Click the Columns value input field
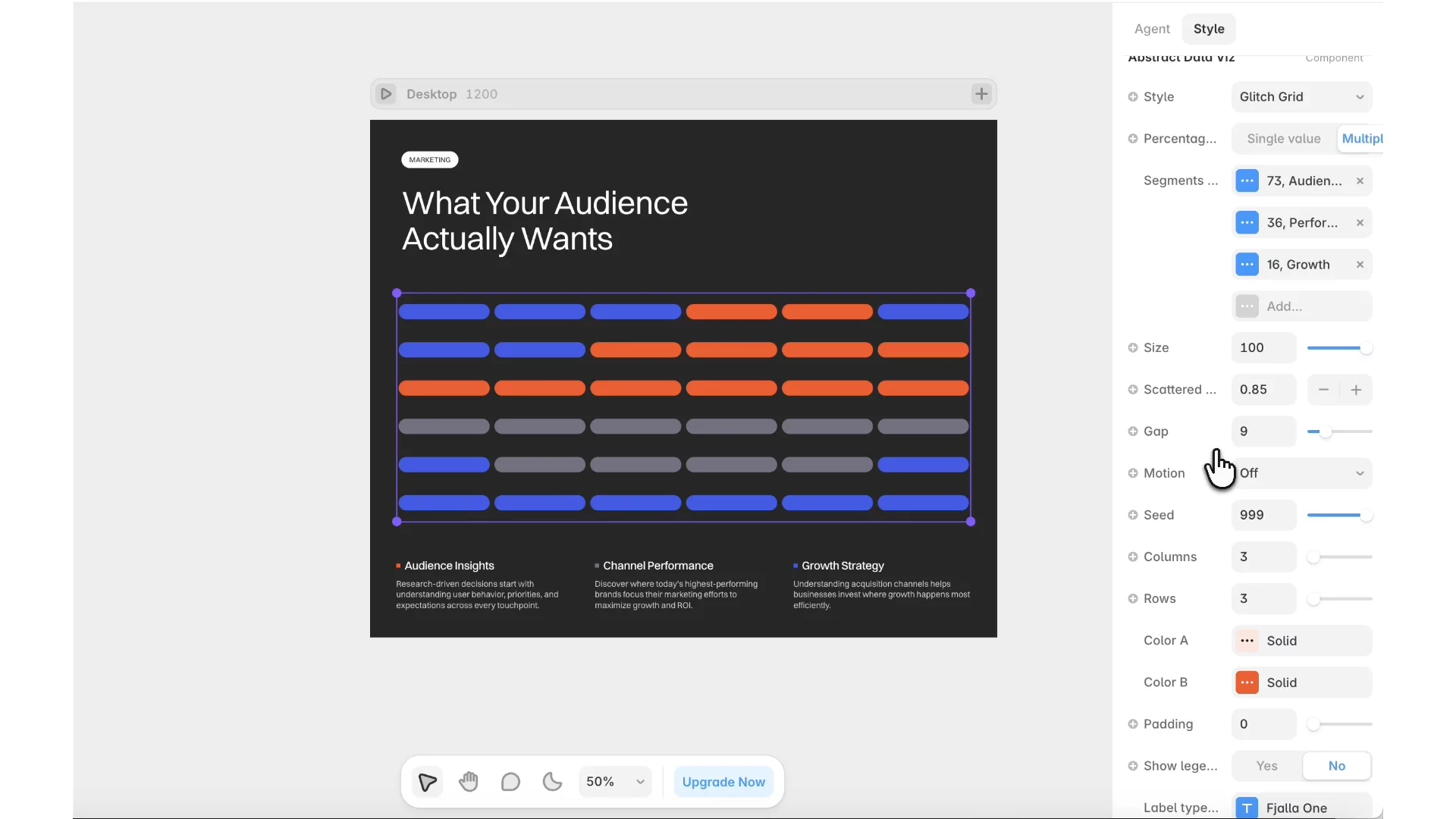This screenshot has height=819, width=1456. click(1263, 557)
